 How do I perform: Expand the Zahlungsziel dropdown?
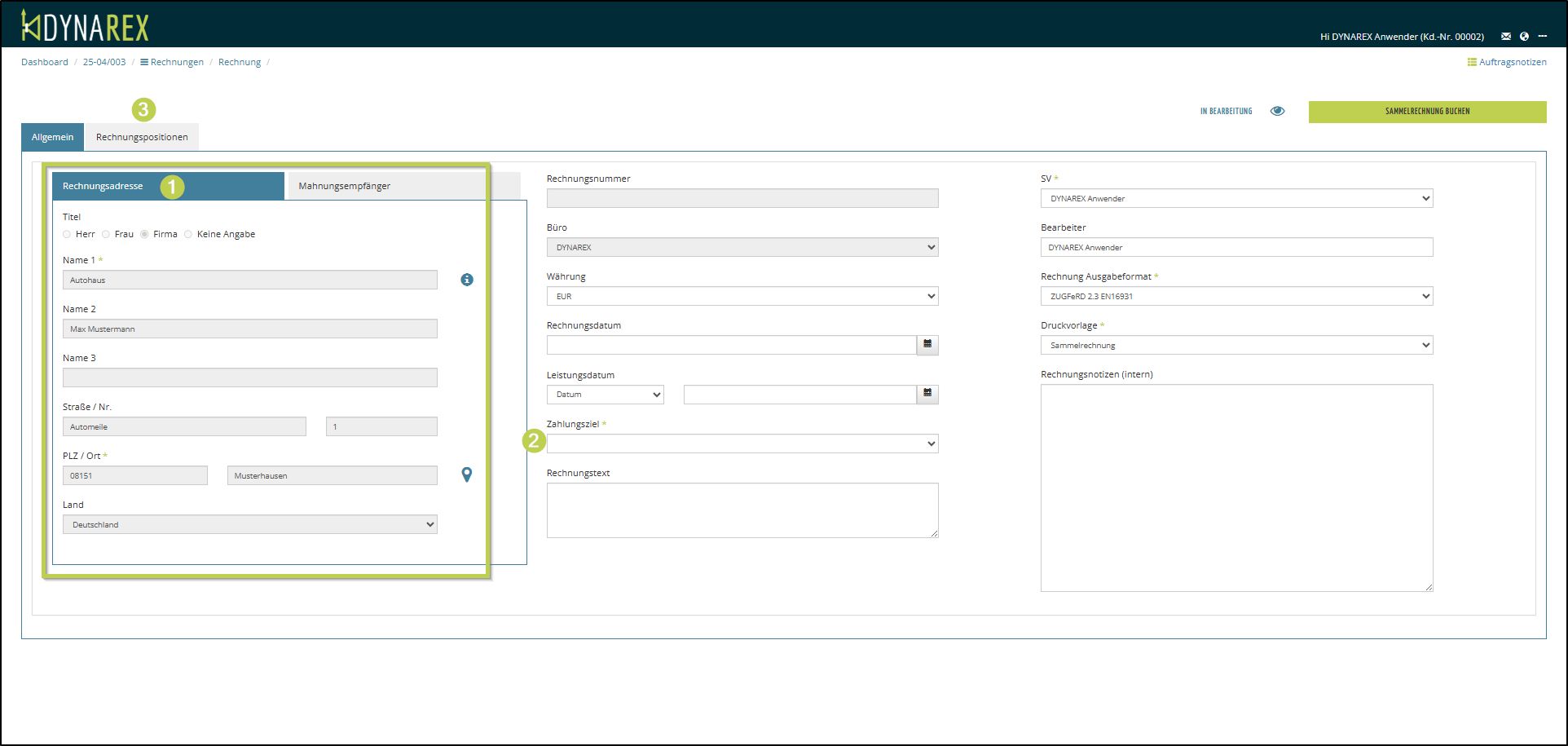point(742,444)
